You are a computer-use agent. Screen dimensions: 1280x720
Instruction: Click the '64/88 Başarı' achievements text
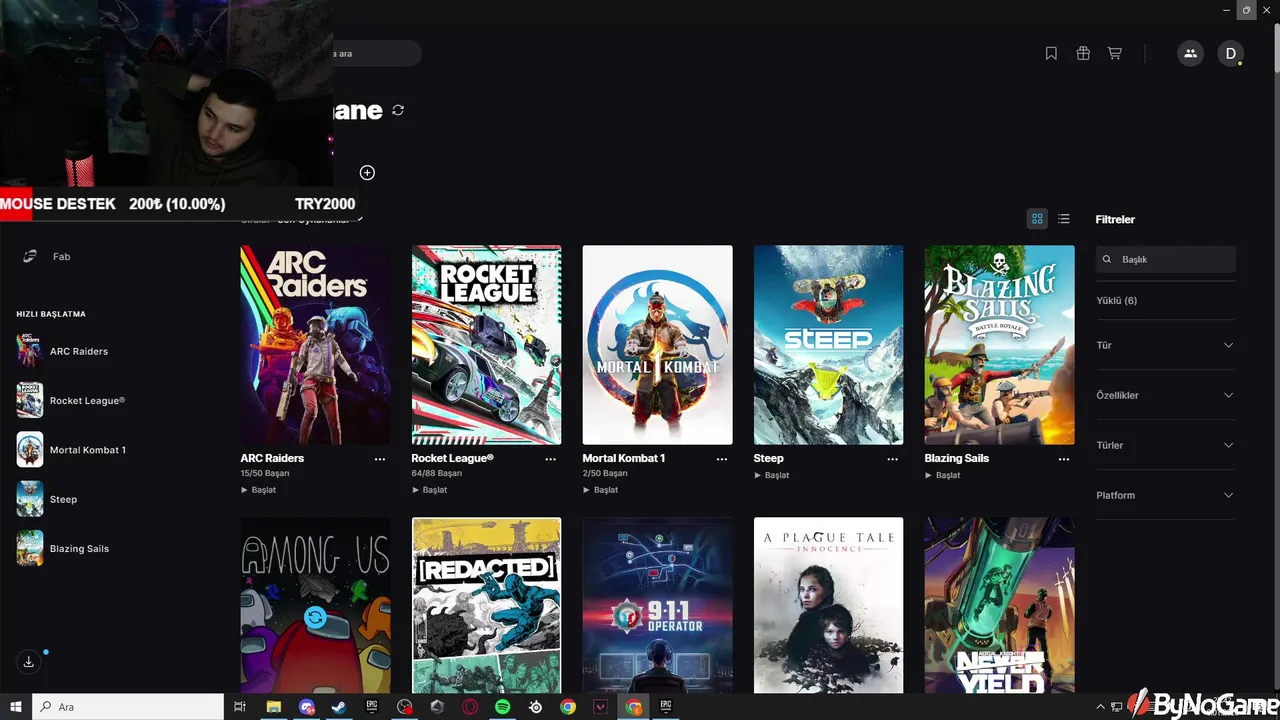coord(437,474)
